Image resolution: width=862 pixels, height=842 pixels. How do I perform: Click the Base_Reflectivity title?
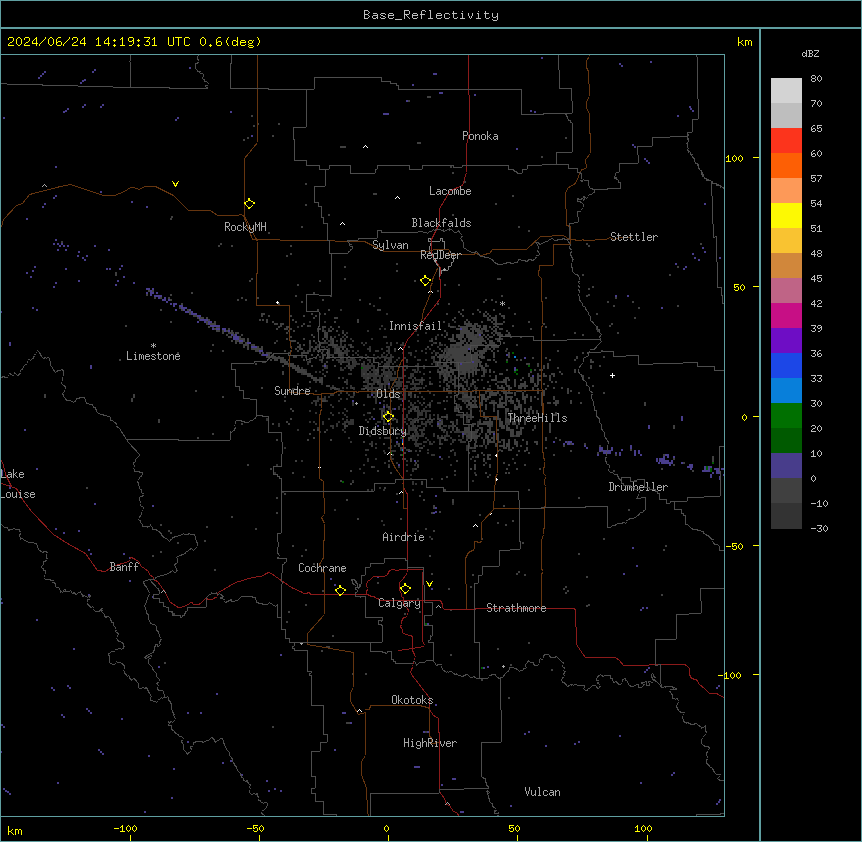(x=431, y=15)
